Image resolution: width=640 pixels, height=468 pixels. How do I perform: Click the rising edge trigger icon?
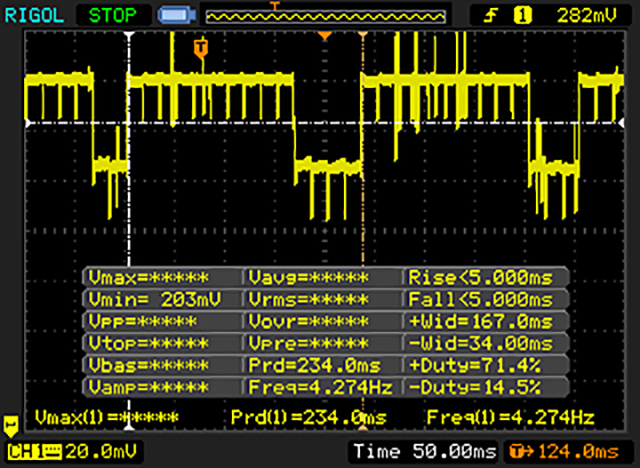click(x=491, y=16)
